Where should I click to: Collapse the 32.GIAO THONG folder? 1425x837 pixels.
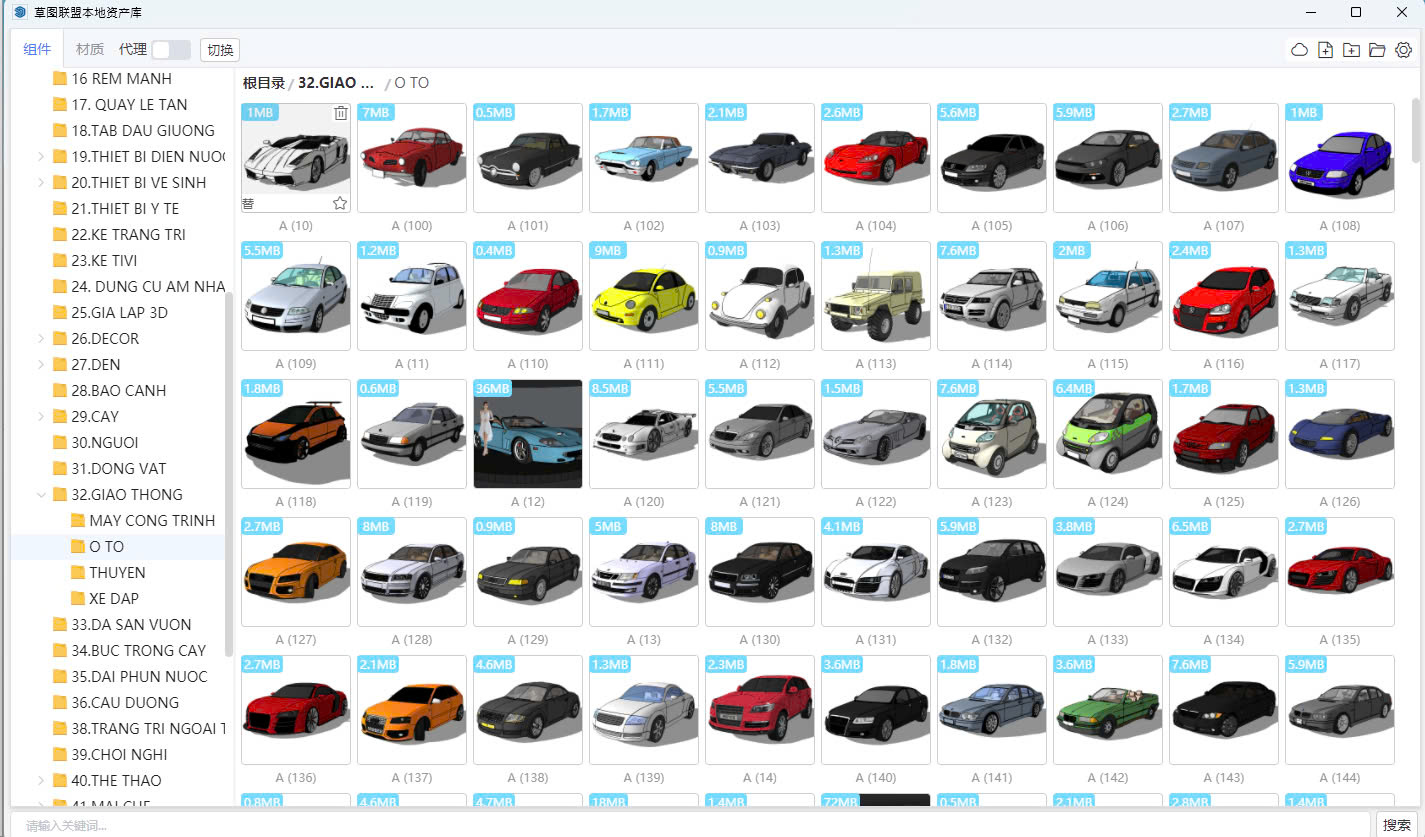click(40, 494)
